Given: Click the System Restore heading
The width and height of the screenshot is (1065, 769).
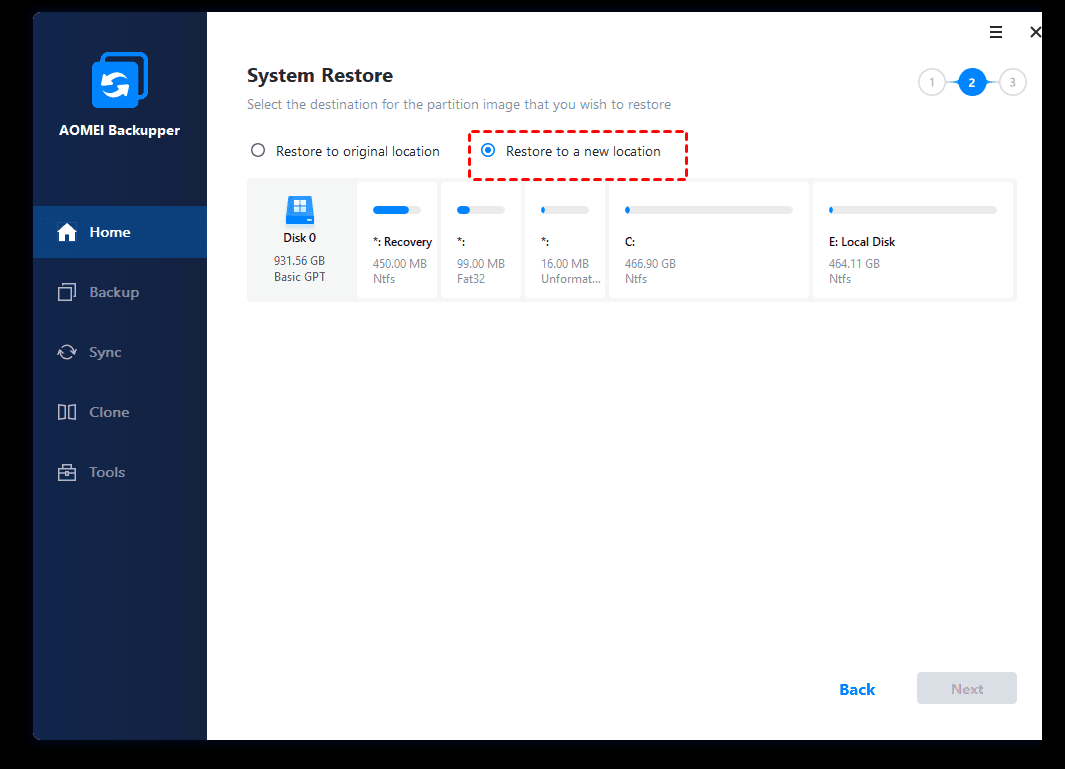Looking at the screenshot, I should pyautogui.click(x=320, y=75).
